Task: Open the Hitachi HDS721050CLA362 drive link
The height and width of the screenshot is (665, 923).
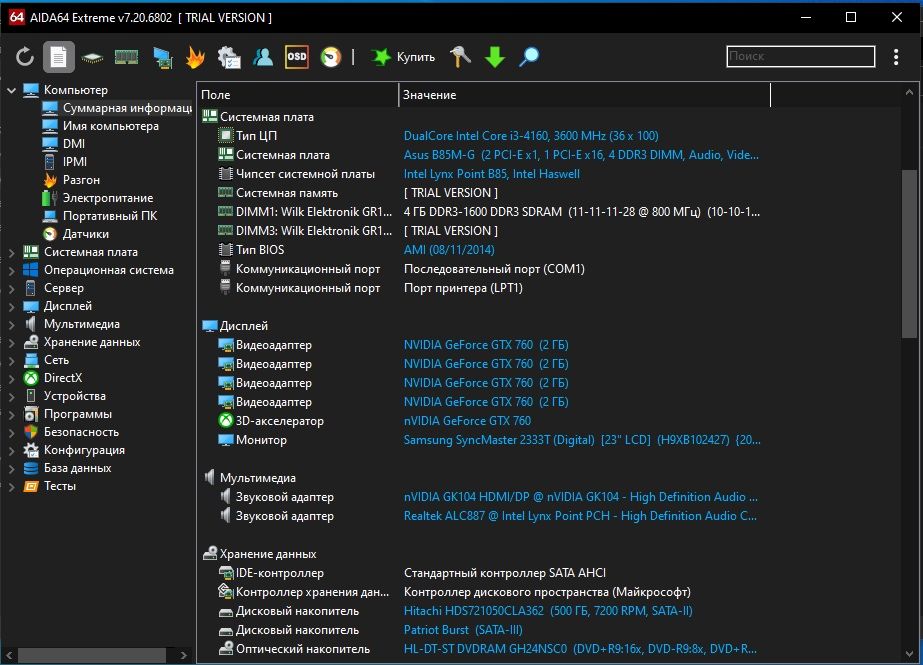Action: [x=548, y=611]
